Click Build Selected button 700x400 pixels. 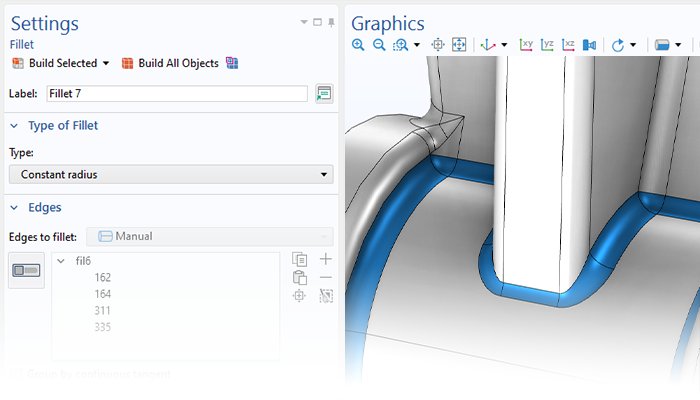(x=54, y=63)
